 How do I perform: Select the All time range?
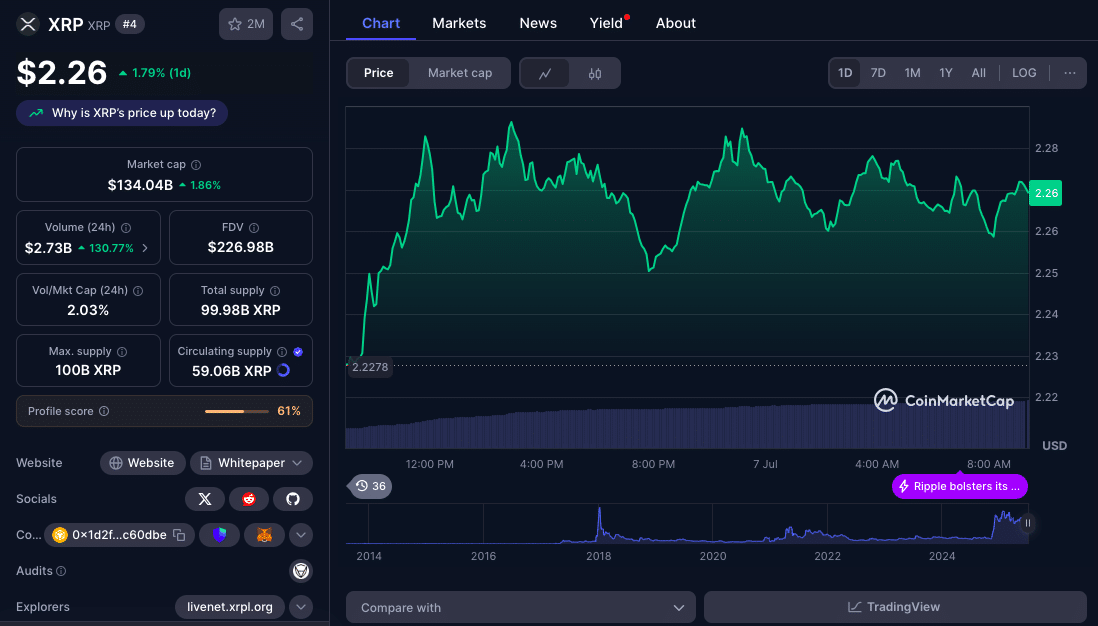979,73
